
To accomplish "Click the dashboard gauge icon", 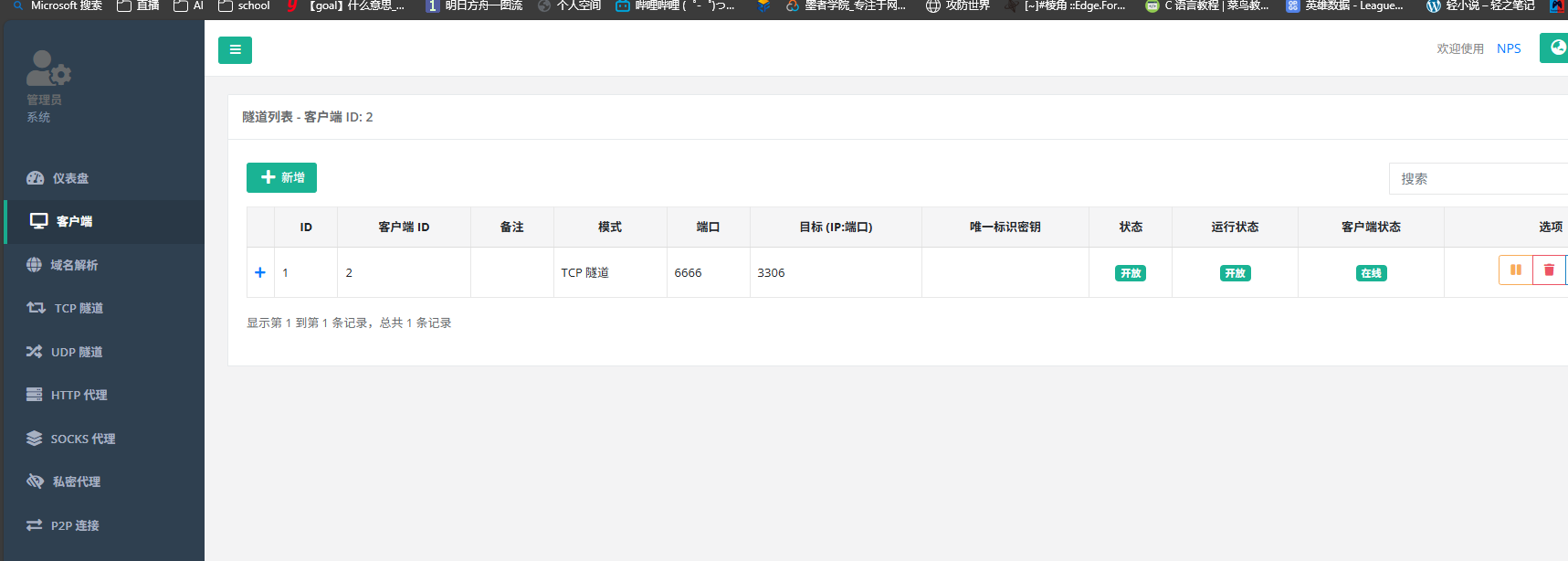I will (x=35, y=178).
